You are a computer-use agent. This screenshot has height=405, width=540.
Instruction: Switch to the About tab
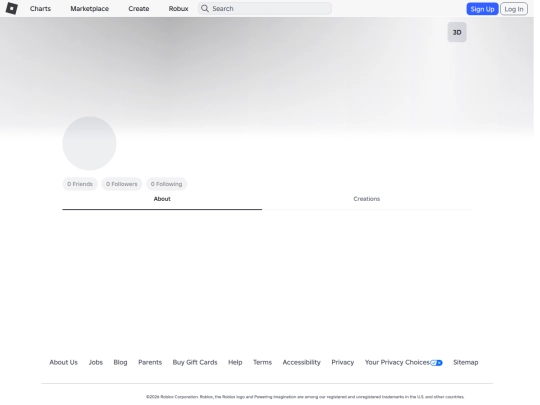click(x=162, y=199)
